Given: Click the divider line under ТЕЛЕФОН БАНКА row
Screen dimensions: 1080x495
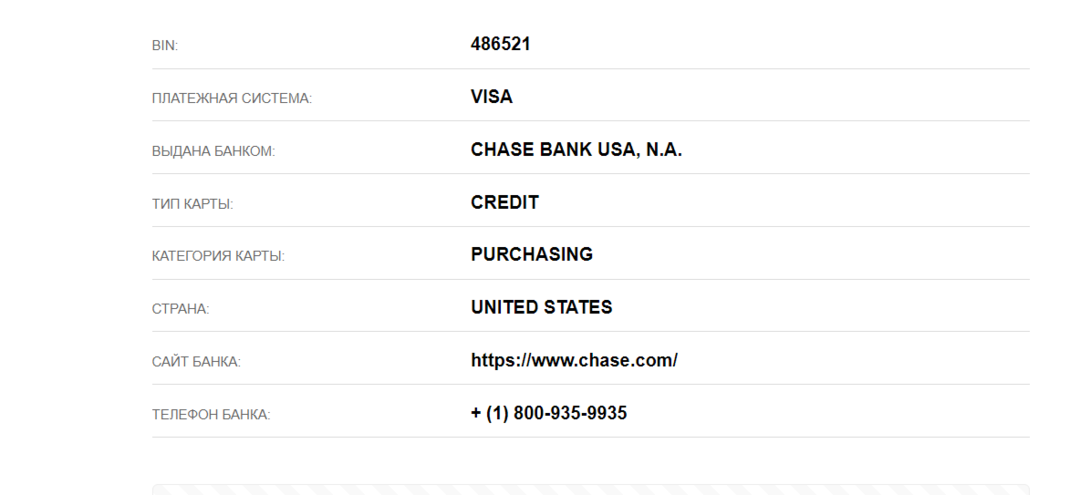Looking at the screenshot, I should [590, 437].
